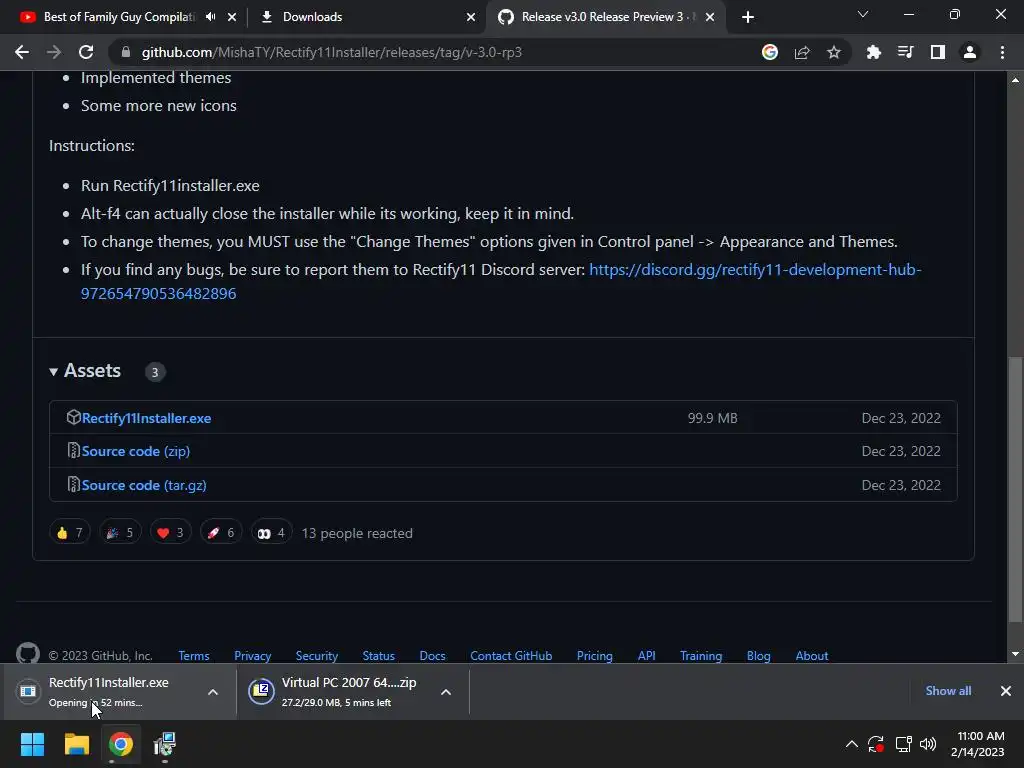
Task: Bookmark this page with star icon
Action: click(x=834, y=52)
